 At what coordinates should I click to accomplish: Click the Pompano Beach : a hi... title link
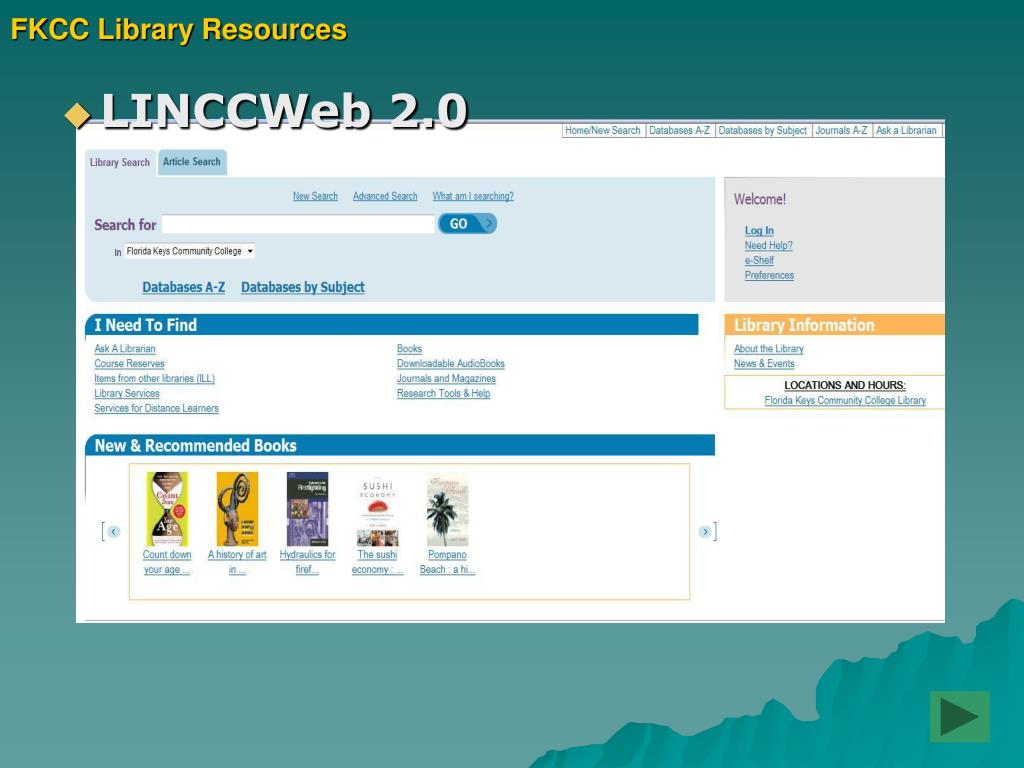click(447, 562)
